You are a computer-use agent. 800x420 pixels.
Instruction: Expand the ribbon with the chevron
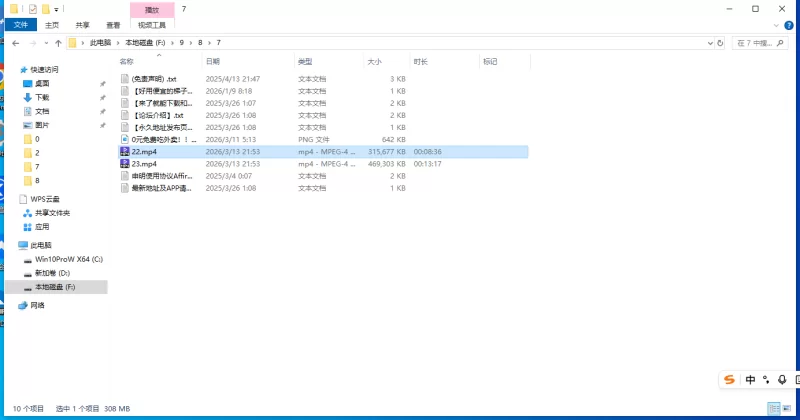coord(778,24)
